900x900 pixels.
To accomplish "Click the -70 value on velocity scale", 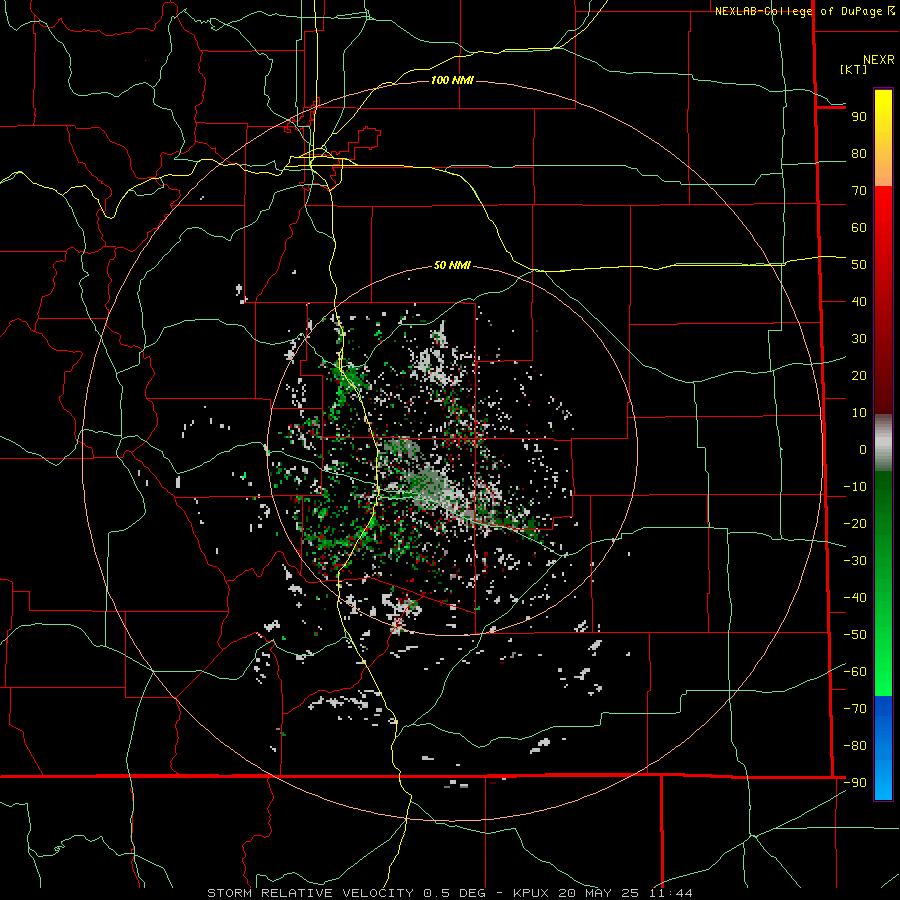I will click(x=855, y=708).
